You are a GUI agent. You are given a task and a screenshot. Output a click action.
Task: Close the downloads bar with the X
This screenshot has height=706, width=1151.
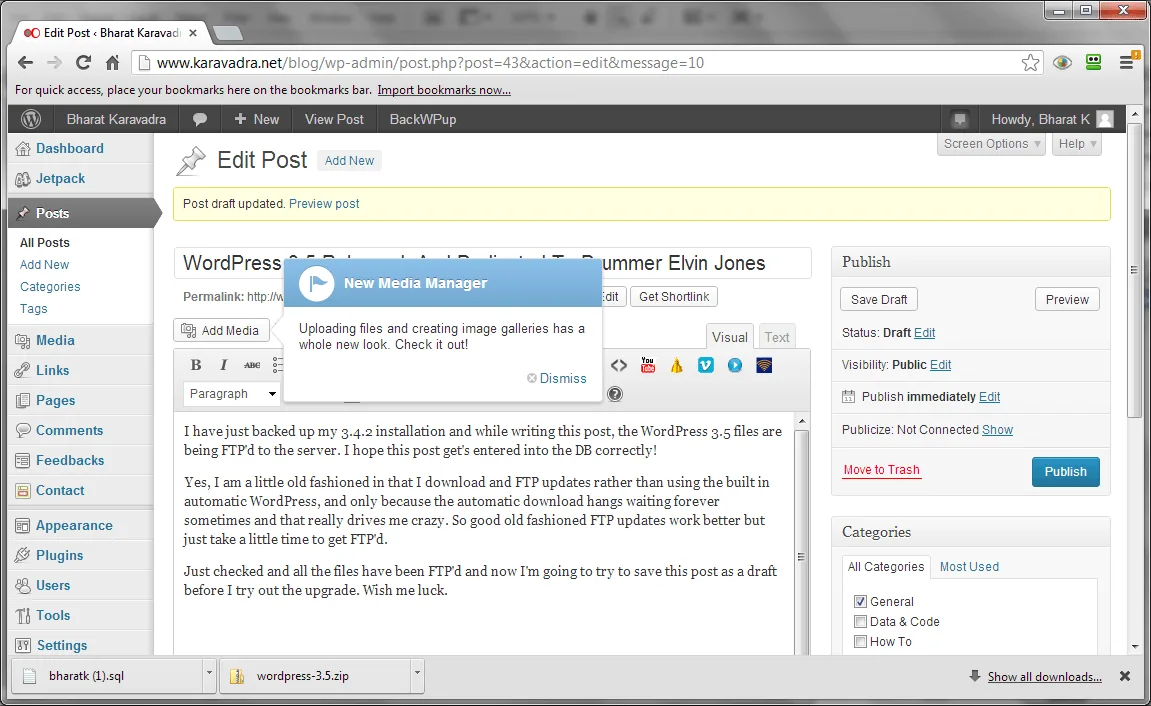pos(1125,676)
